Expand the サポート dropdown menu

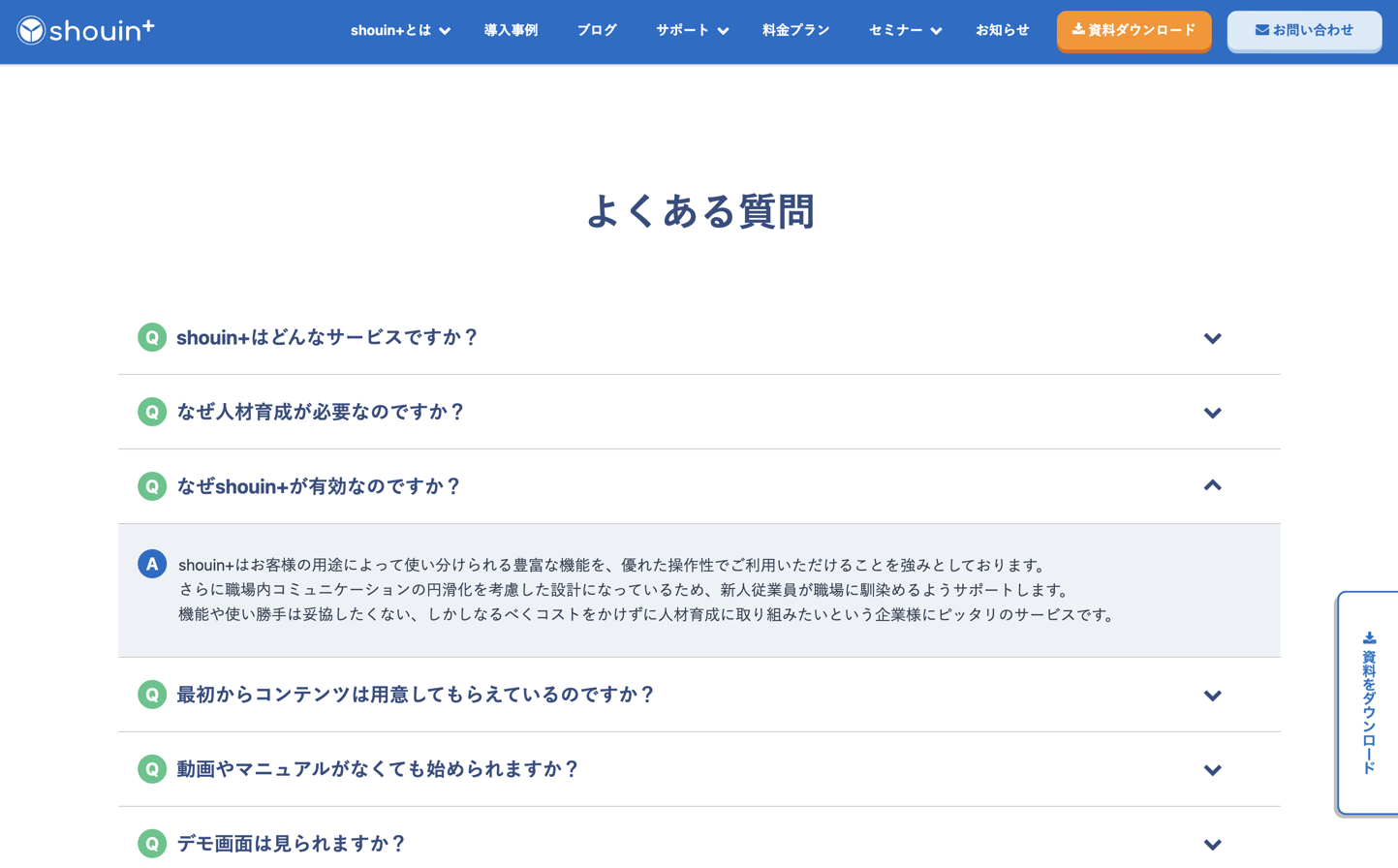[x=692, y=31]
